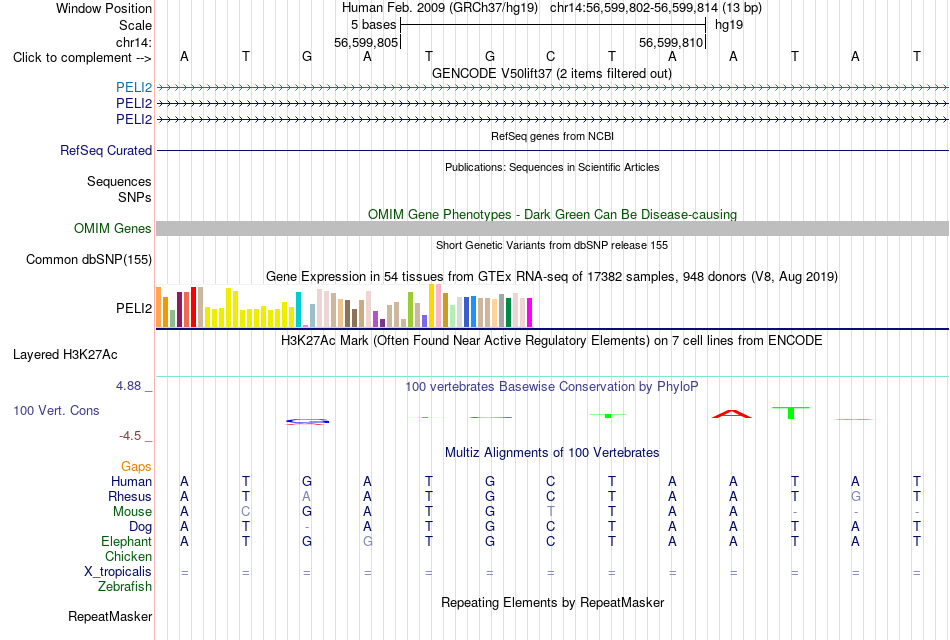The height and width of the screenshot is (640, 950).
Task: Select the Elephant species row label
Action: [x=126, y=542]
